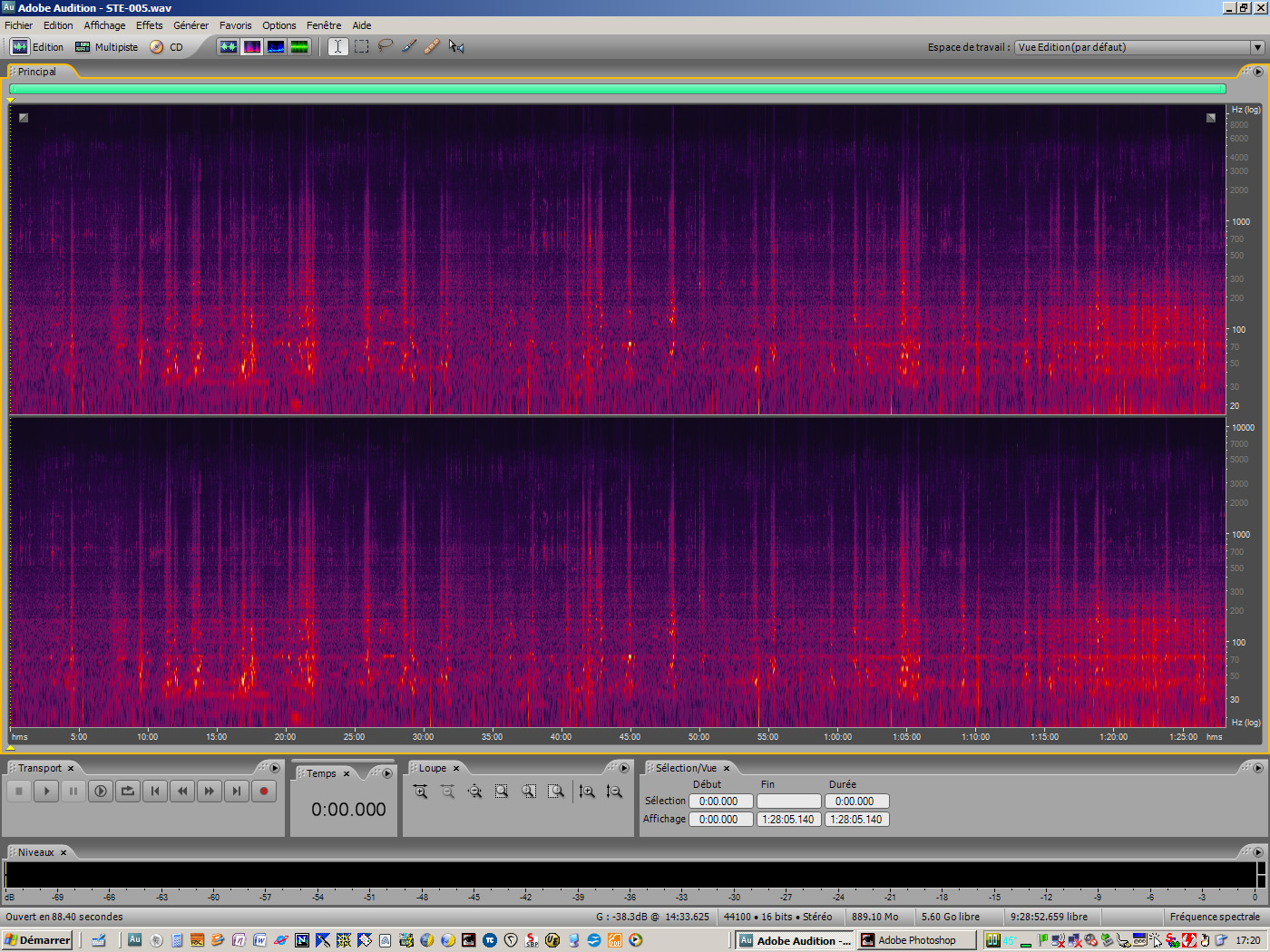1270x952 pixels.
Task: Pause playback from the Transport panel
Action: [73, 791]
